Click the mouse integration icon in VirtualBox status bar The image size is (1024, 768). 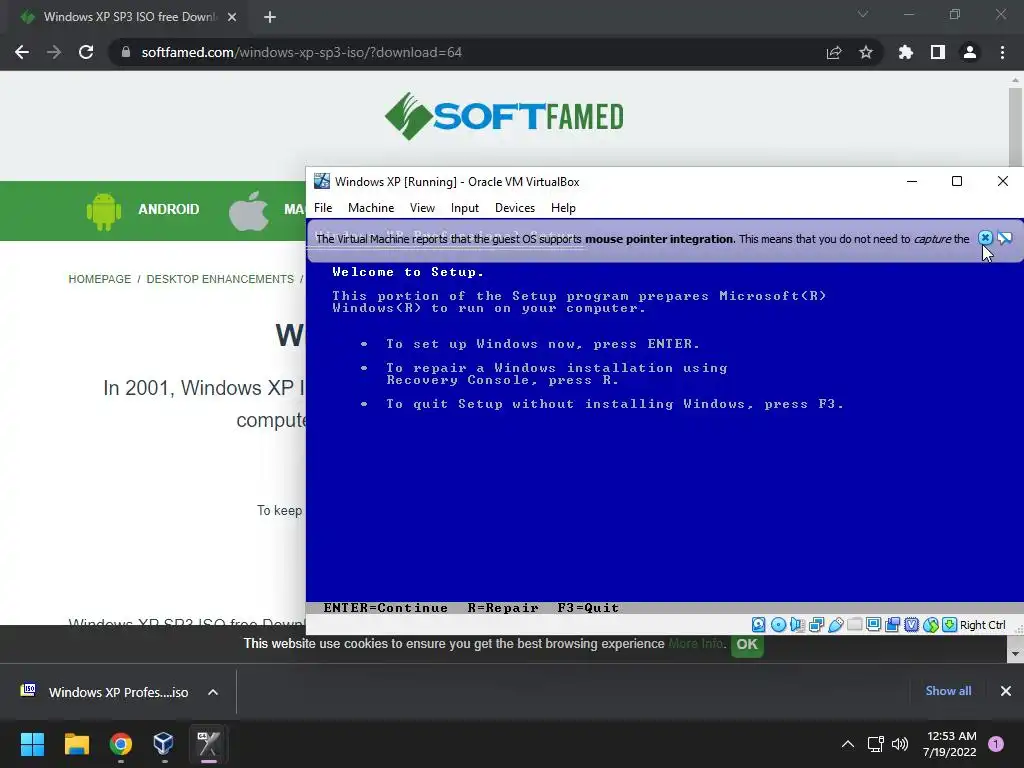coord(931,625)
